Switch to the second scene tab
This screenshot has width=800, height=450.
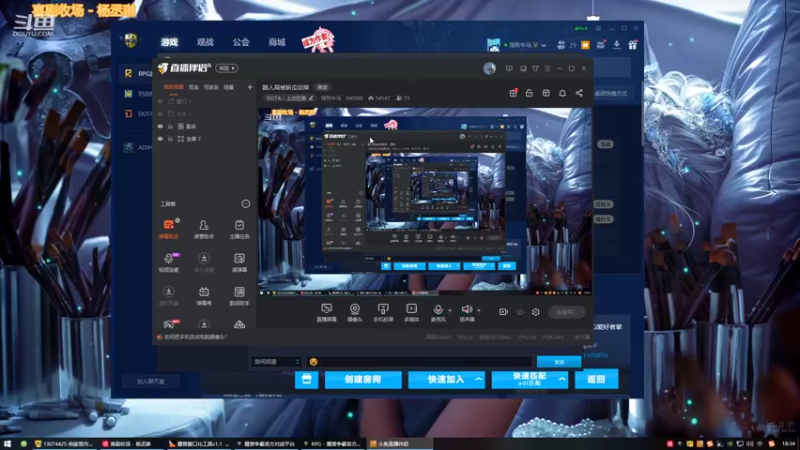pos(194,87)
